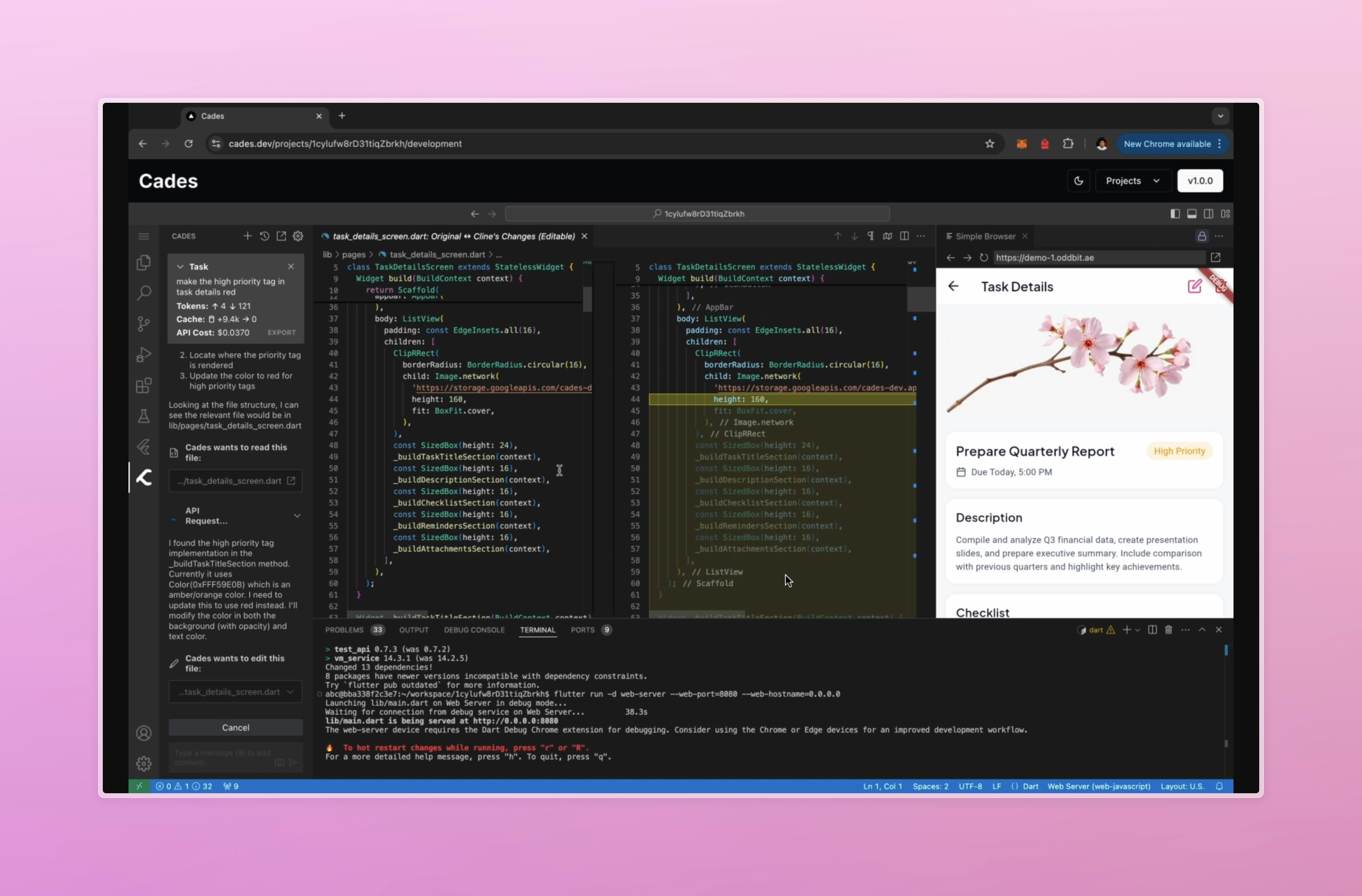Maximize the terminal panel with up chevron

(1202, 629)
